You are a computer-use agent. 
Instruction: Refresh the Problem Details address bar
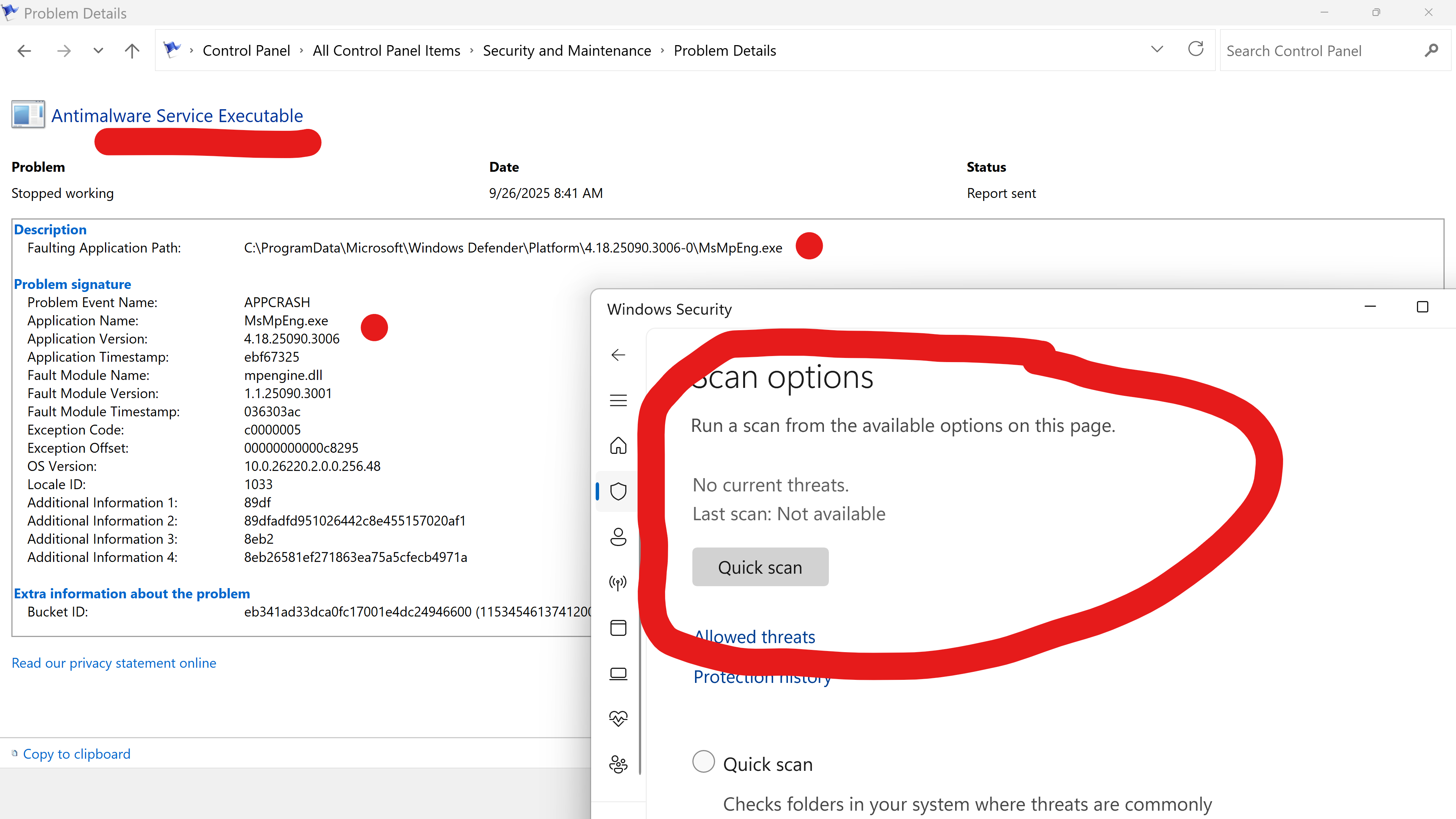1196,50
